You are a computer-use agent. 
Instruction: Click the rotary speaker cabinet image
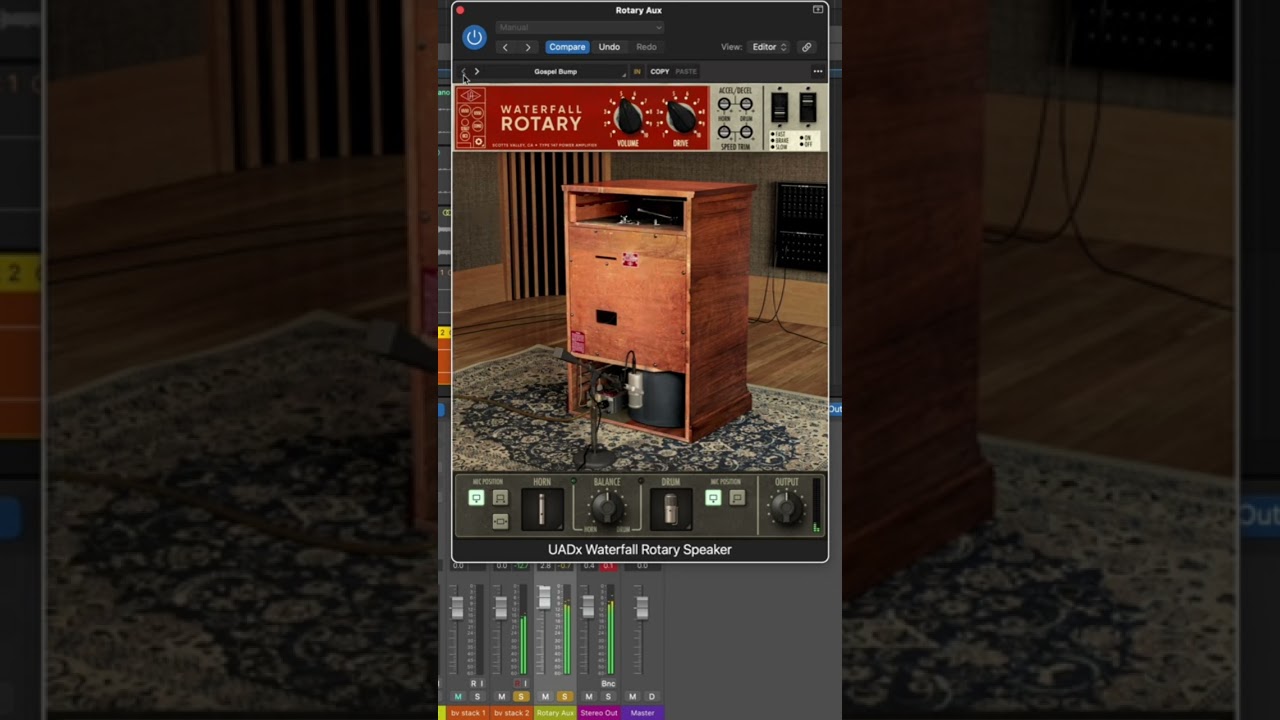point(658,310)
